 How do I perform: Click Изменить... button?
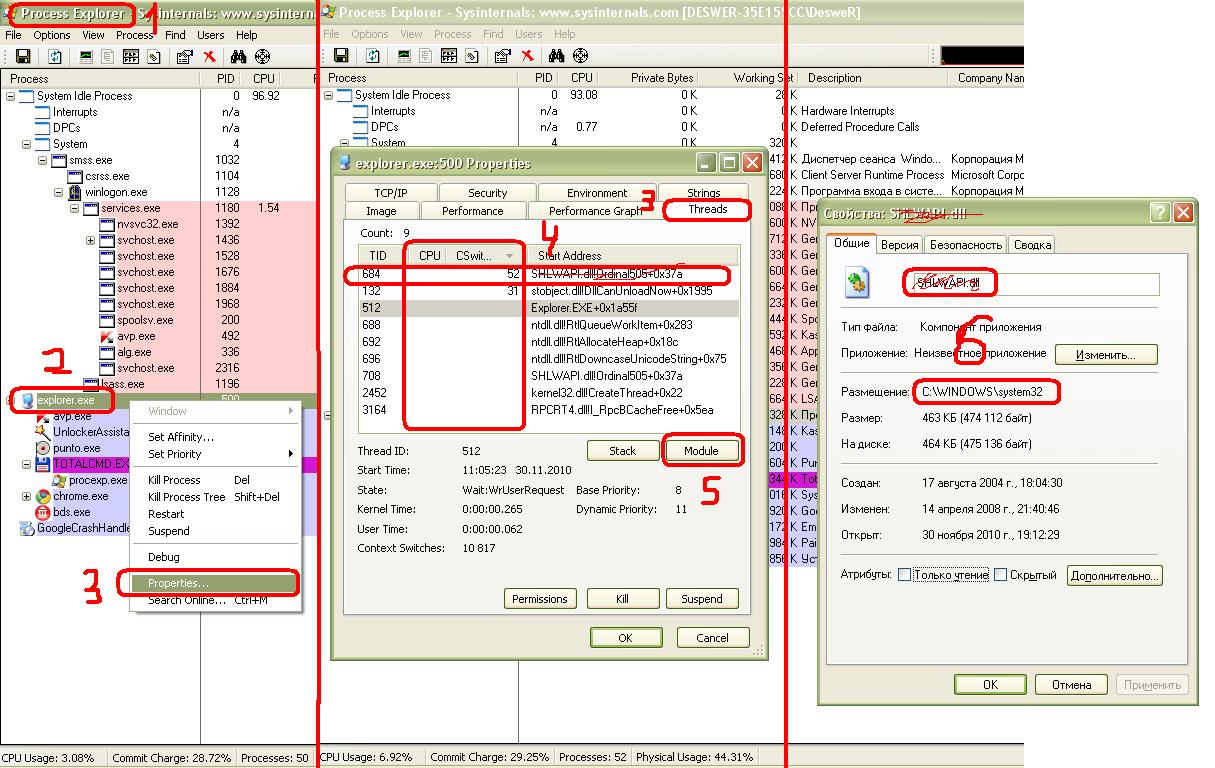pos(1106,354)
